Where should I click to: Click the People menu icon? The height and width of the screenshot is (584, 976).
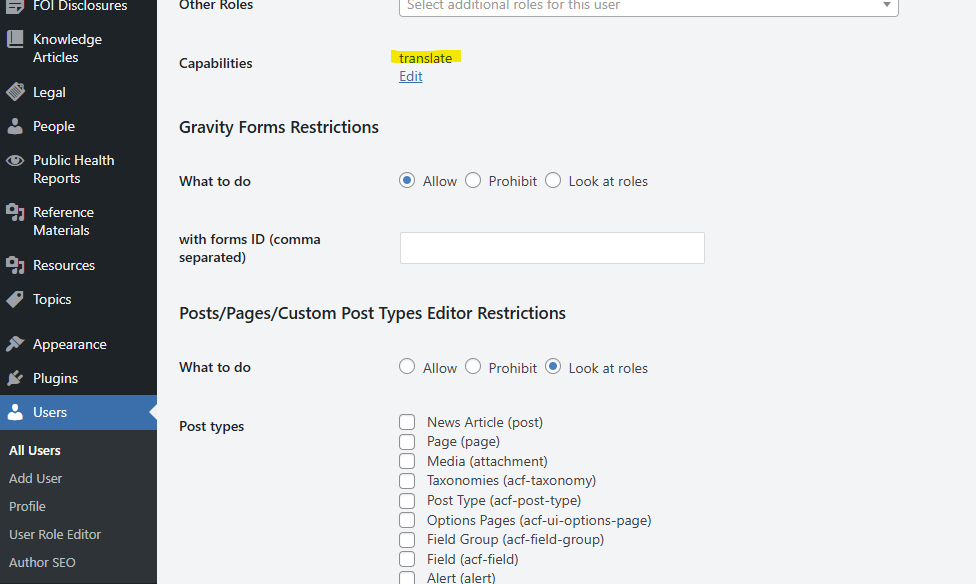15,127
